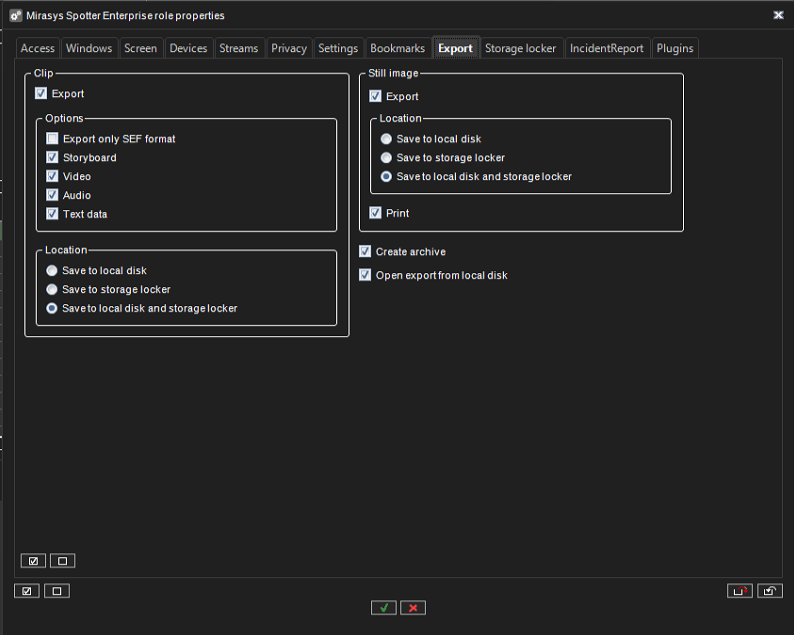794x635 pixels.
Task: Click uncheck-all icon inside the Export tab panel
Action: (62, 561)
